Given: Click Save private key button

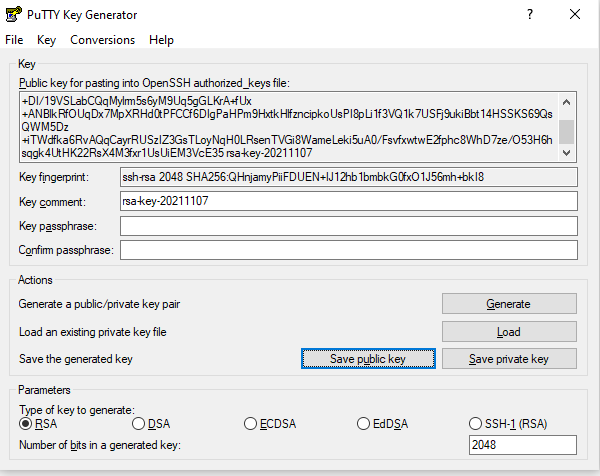Looking at the screenshot, I should point(509,359).
